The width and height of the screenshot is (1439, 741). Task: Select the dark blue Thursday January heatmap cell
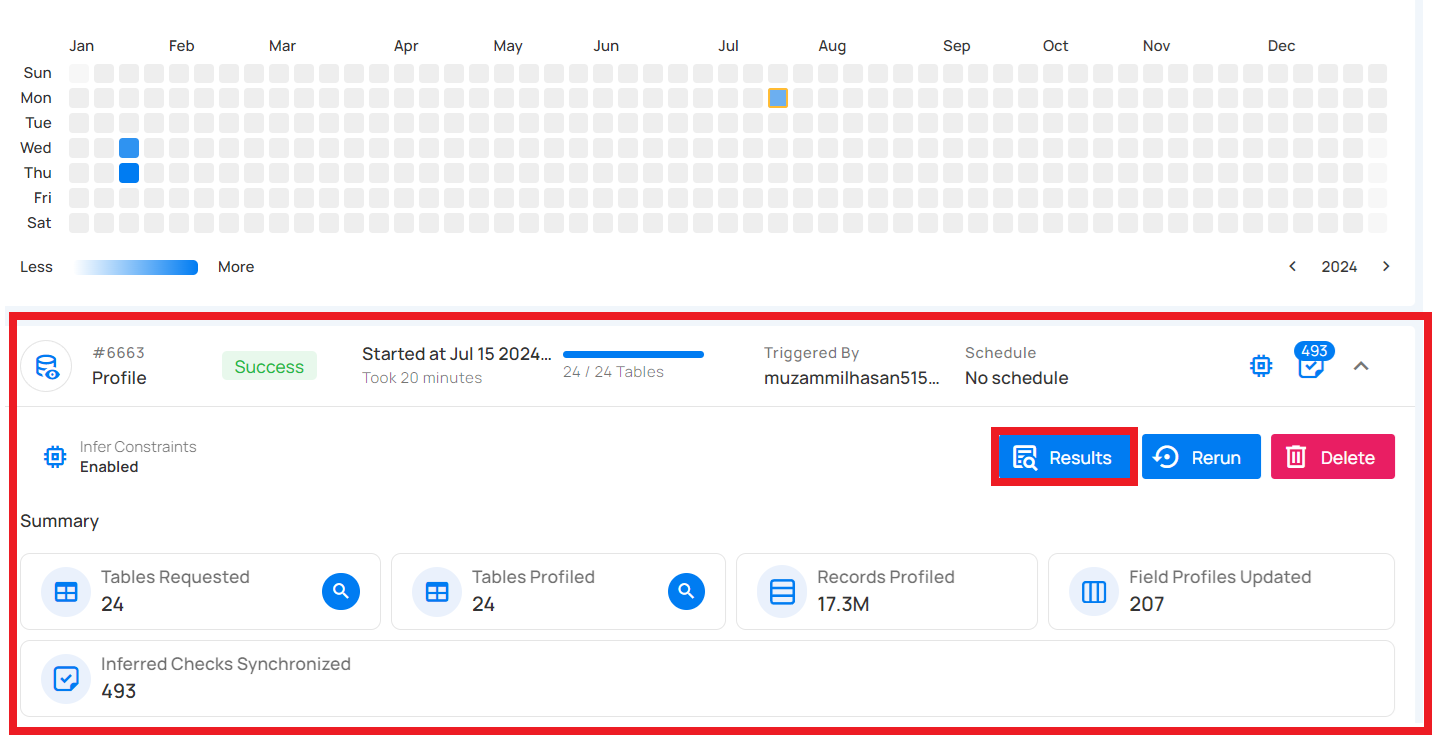[x=129, y=173]
